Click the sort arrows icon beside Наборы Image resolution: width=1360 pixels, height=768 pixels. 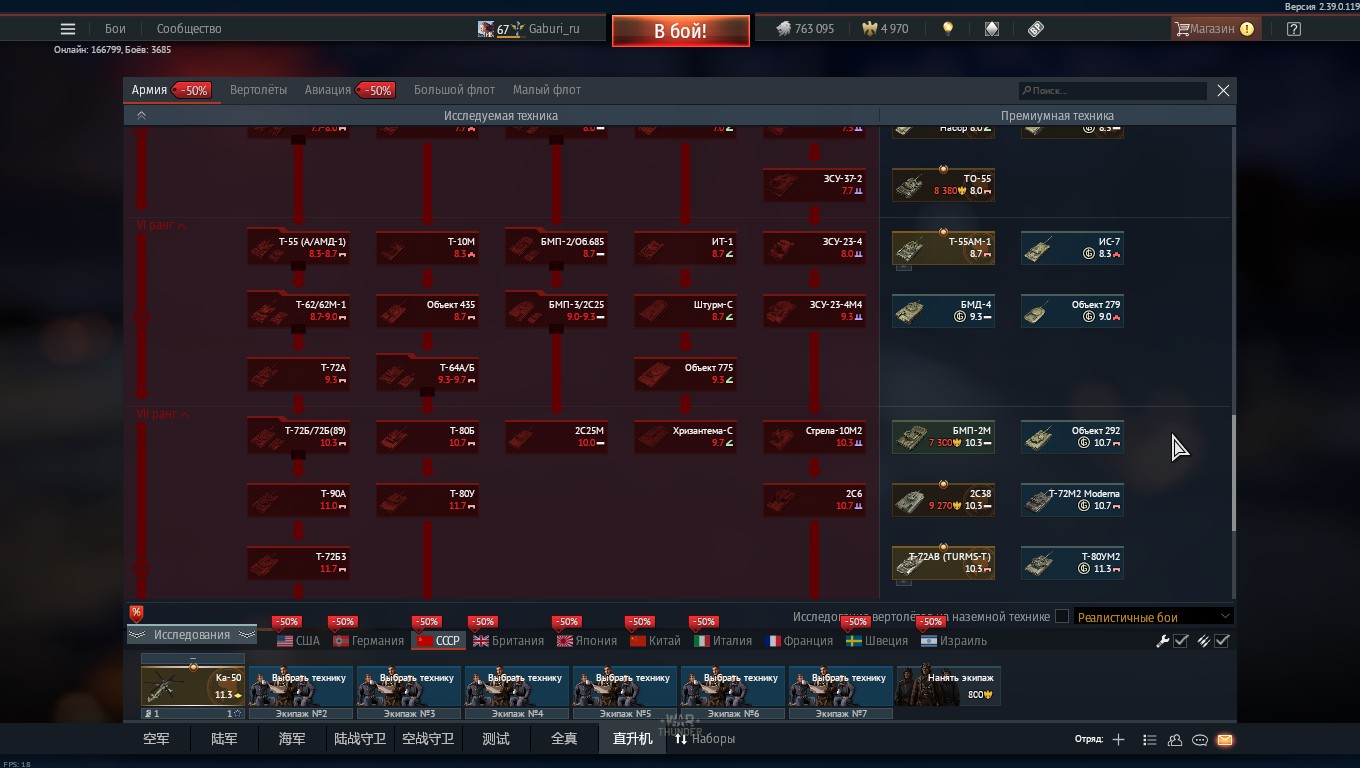click(x=681, y=739)
